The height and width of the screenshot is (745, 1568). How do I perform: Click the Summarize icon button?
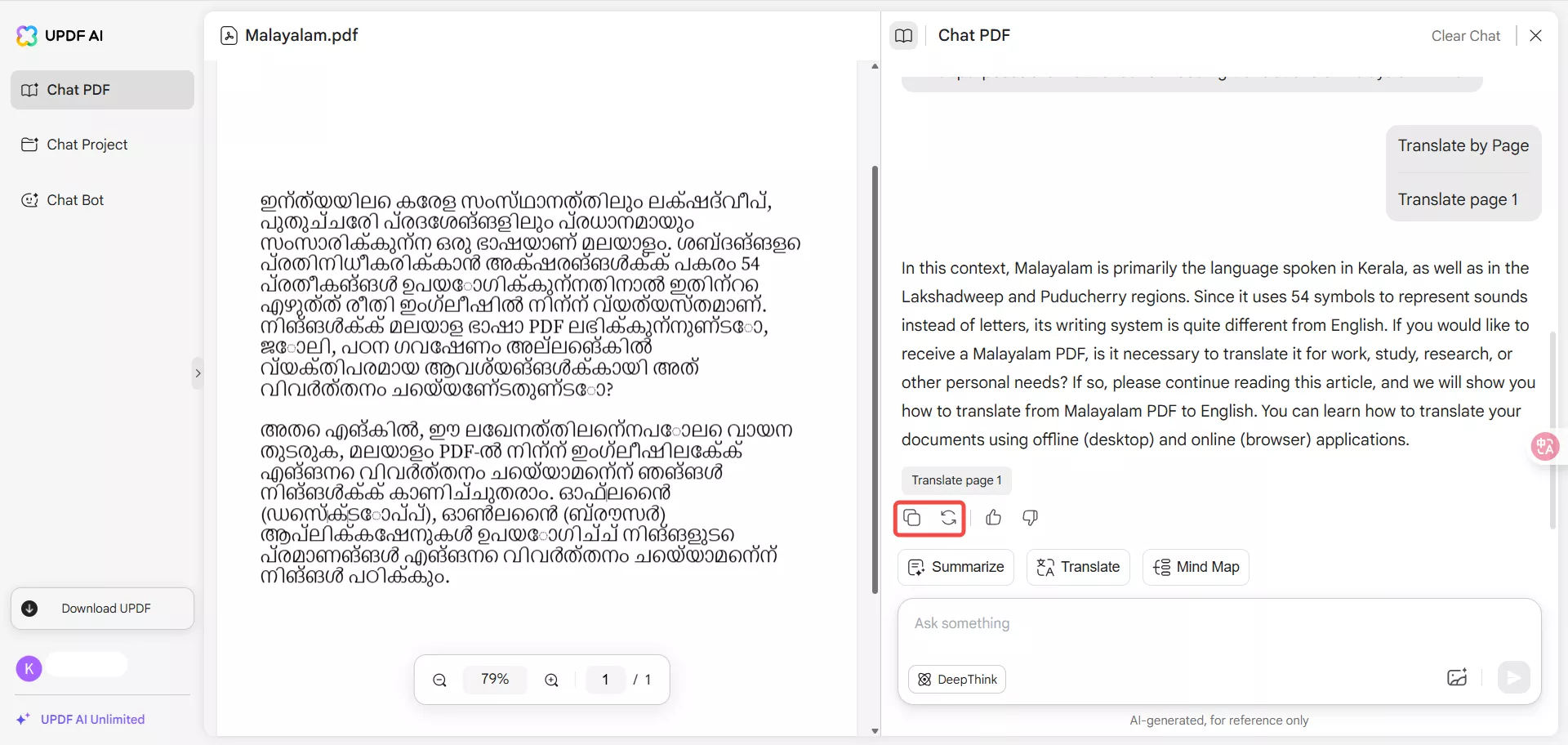click(x=955, y=567)
